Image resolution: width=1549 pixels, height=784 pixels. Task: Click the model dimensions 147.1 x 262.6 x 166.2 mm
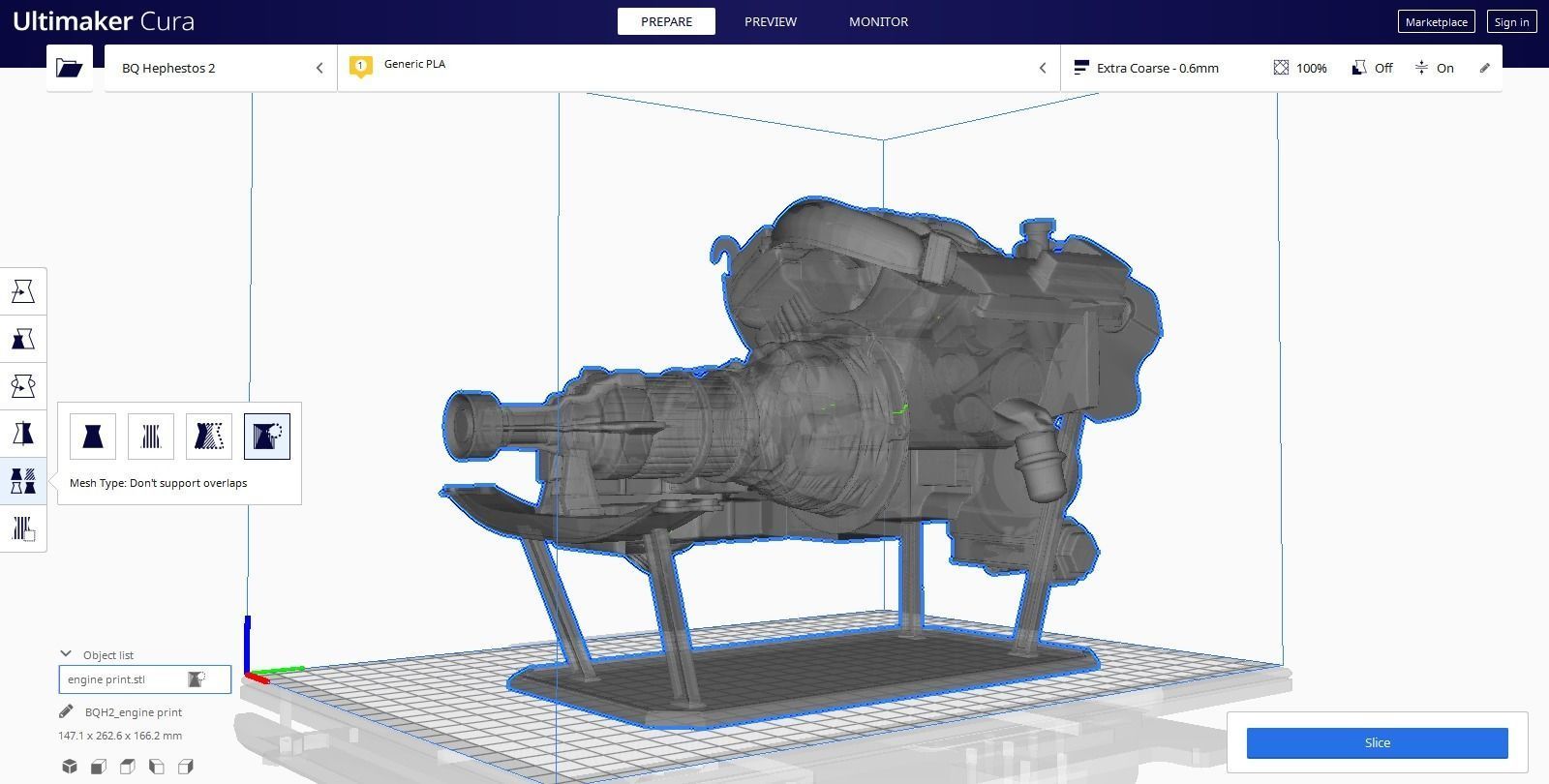tap(120, 736)
